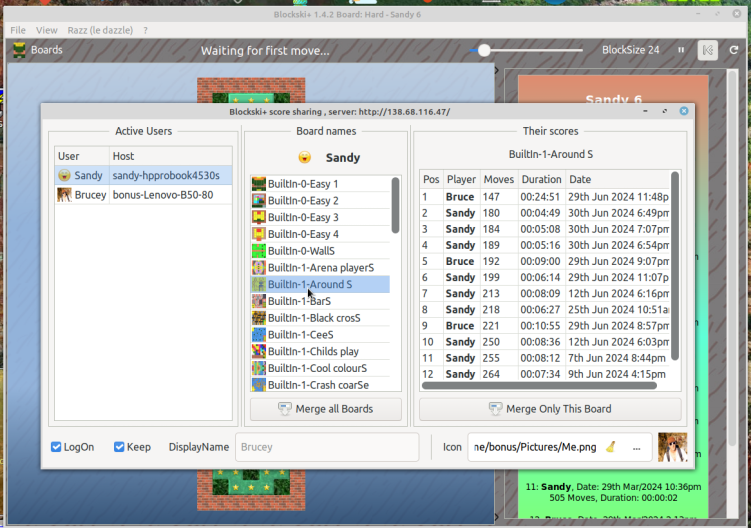Click the BlockSize slider handle
The image size is (751, 528).
[x=484, y=50]
